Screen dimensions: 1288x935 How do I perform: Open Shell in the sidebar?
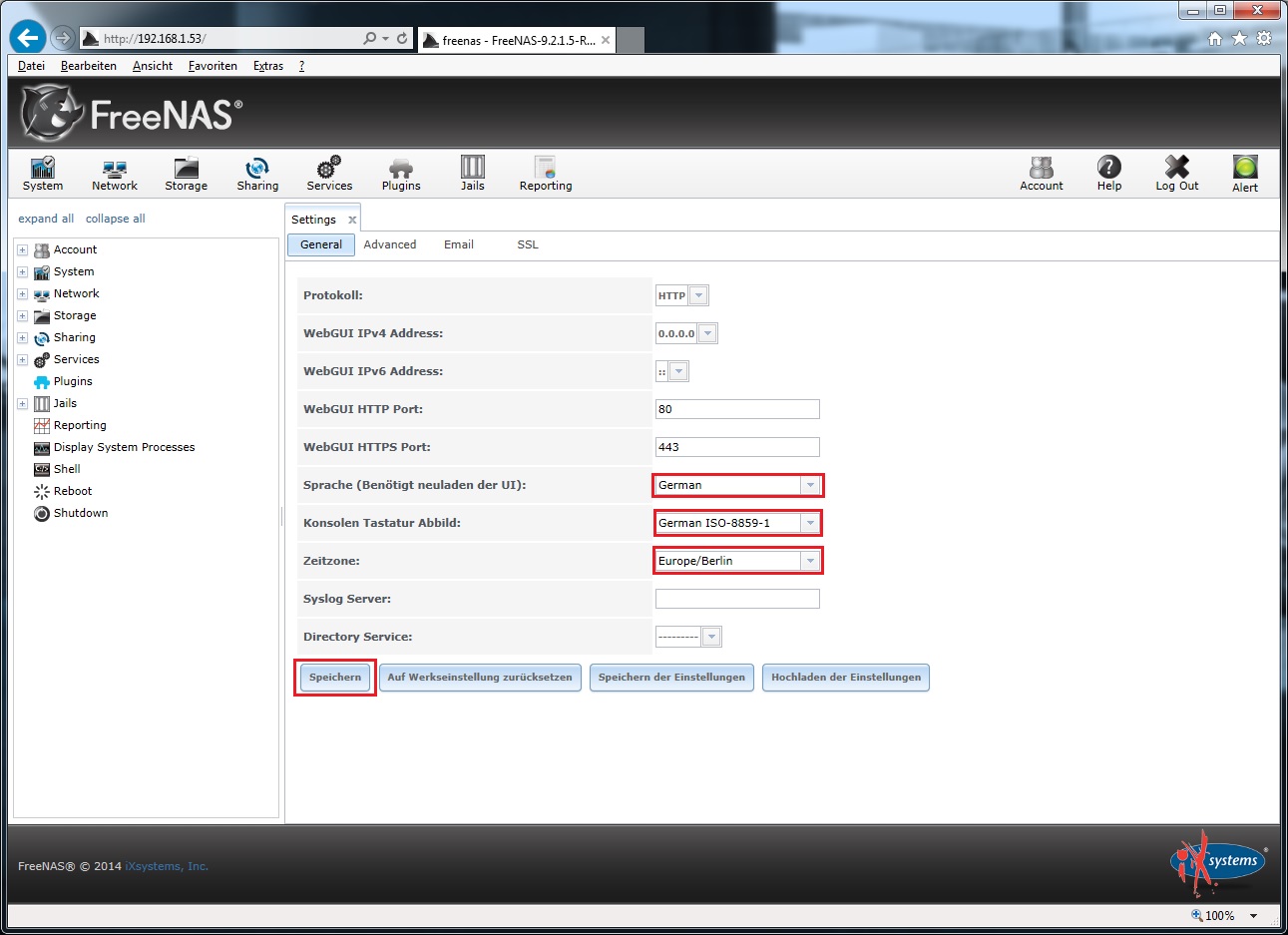(67, 469)
